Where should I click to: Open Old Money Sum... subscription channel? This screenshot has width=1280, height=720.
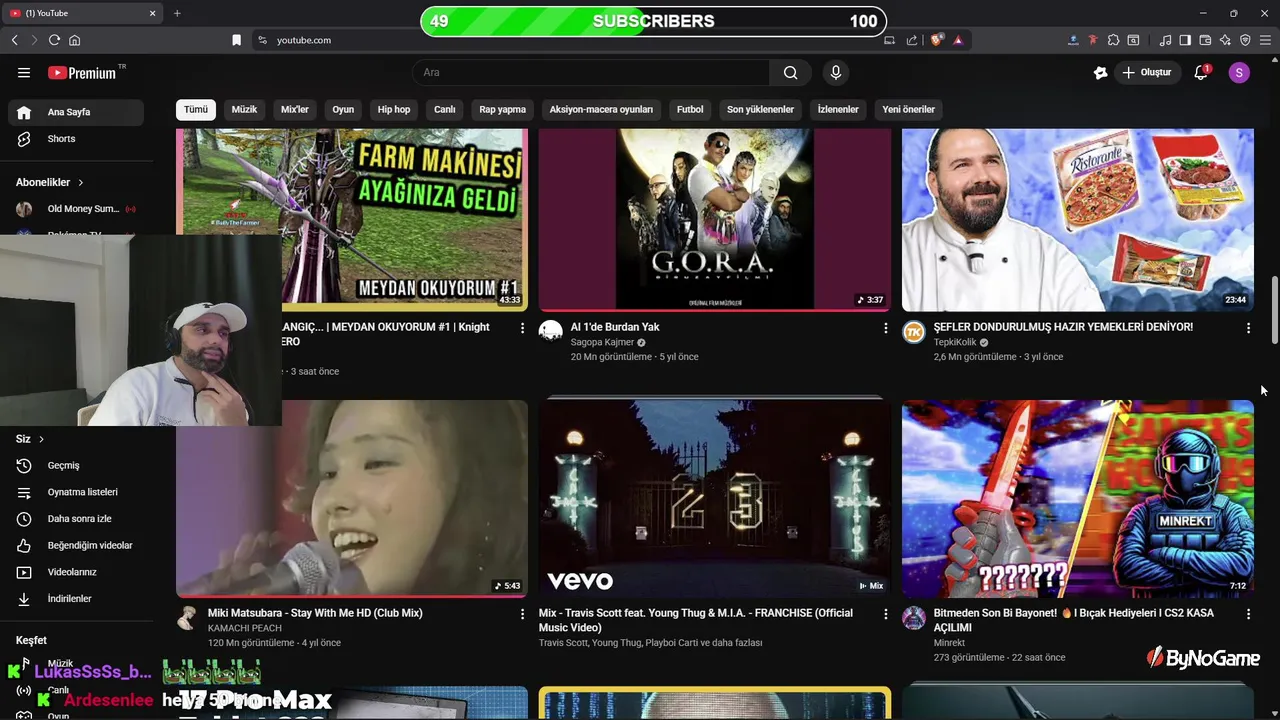point(76,209)
